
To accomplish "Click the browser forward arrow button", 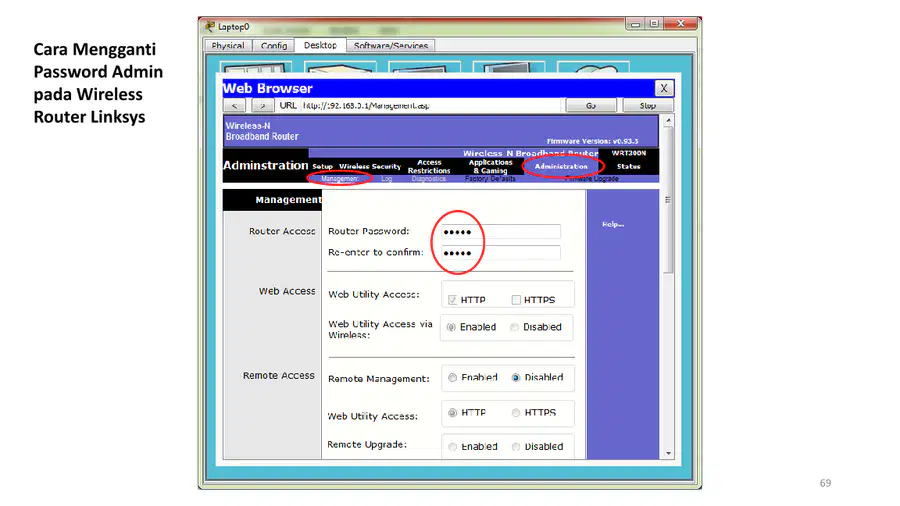I will pos(262,106).
